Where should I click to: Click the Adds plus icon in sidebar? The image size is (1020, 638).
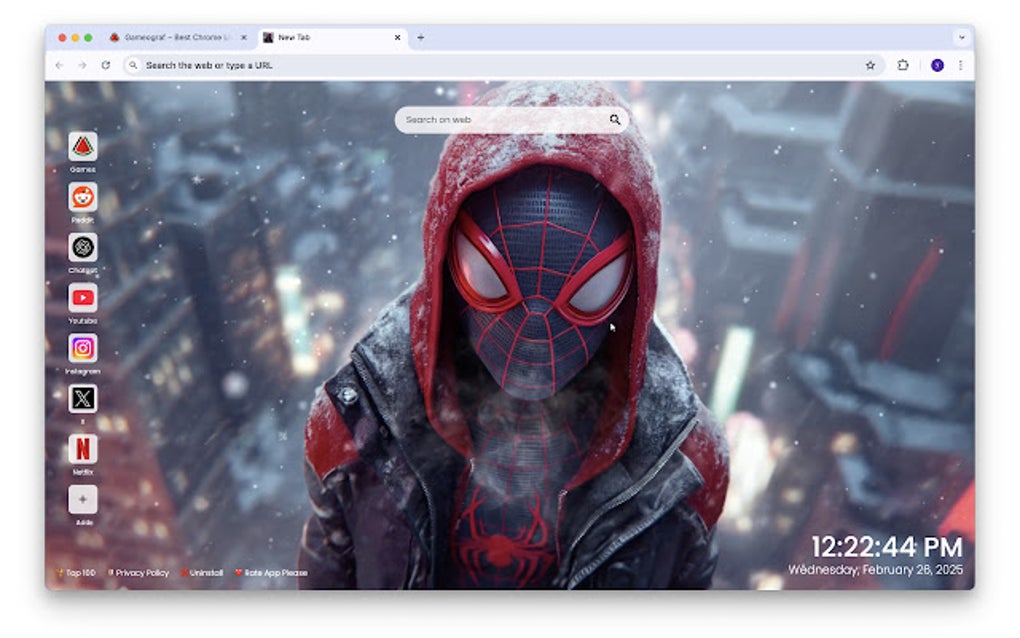[x=81, y=498]
